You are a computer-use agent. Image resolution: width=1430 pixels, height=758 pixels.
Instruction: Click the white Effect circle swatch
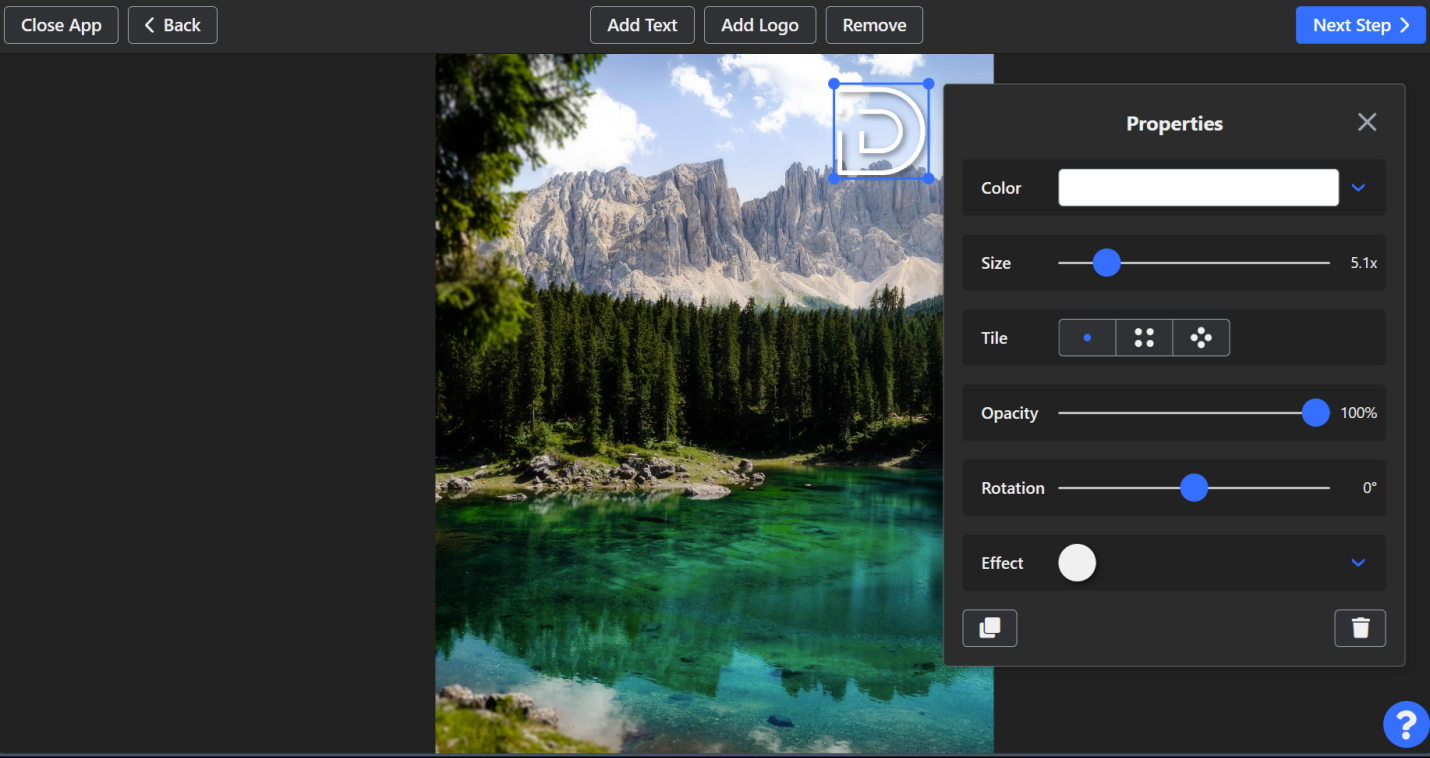pyautogui.click(x=1077, y=563)
